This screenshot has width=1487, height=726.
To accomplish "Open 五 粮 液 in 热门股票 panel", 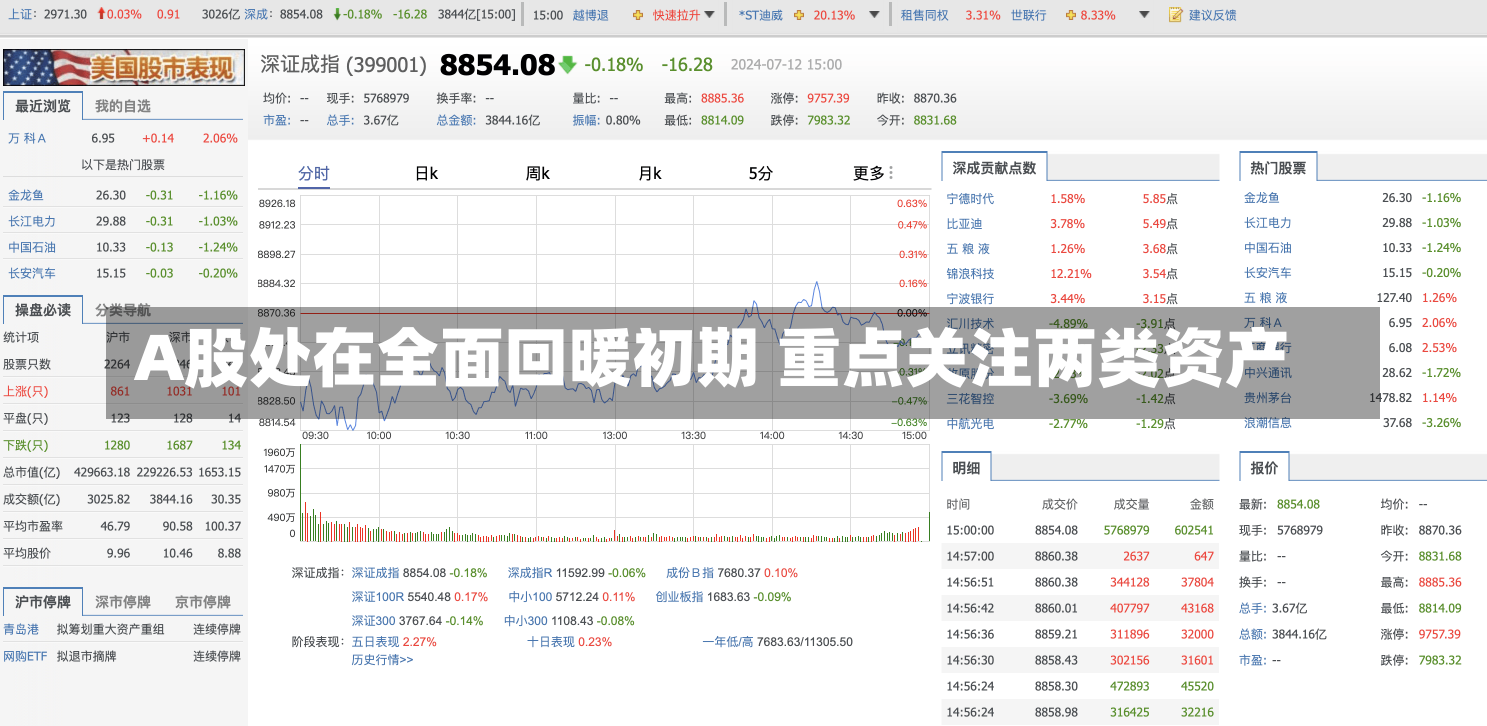I will [1266, 297].
